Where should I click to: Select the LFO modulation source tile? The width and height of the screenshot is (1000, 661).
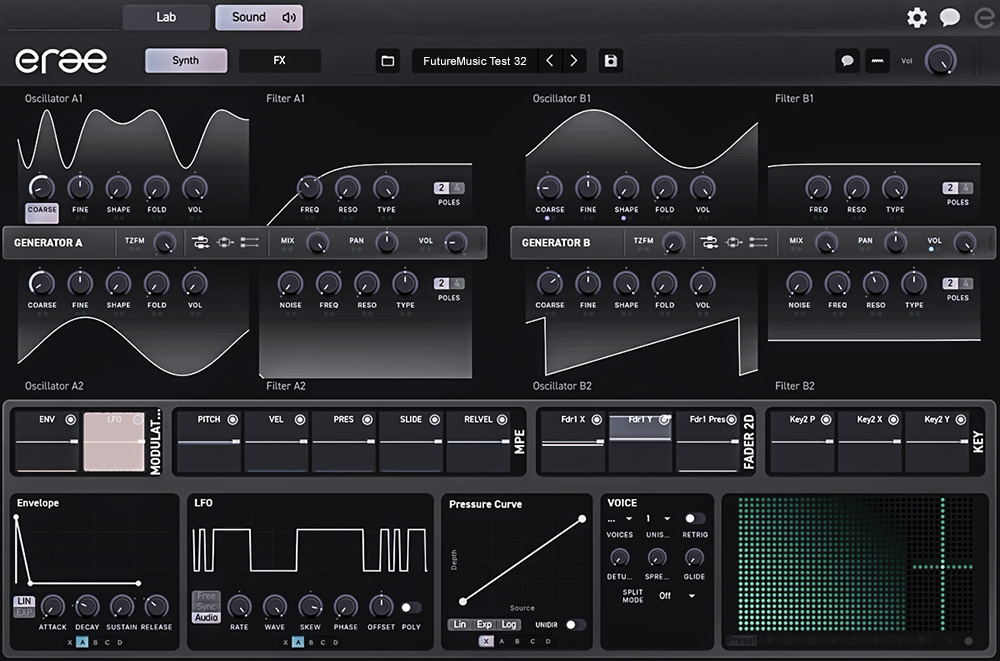click(x=114, y=442)
